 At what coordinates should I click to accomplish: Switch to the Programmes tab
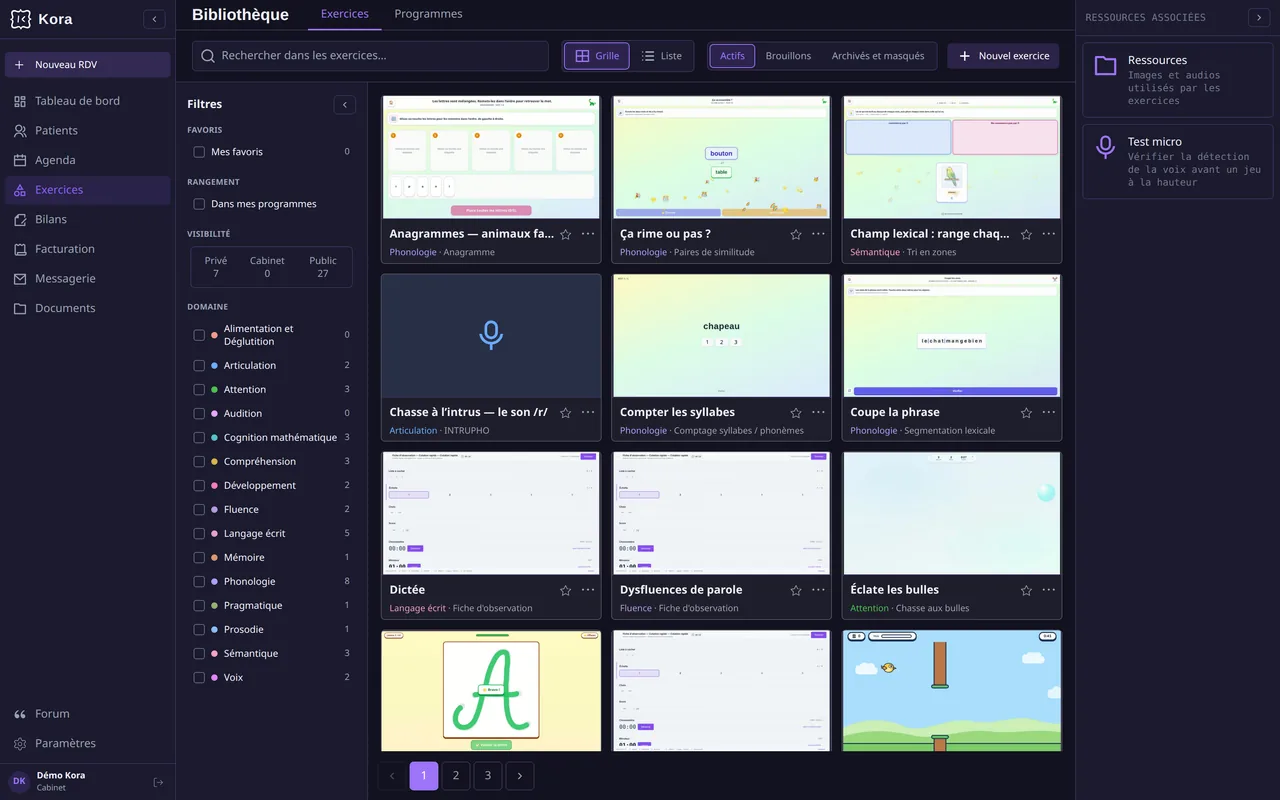point(428,14)
